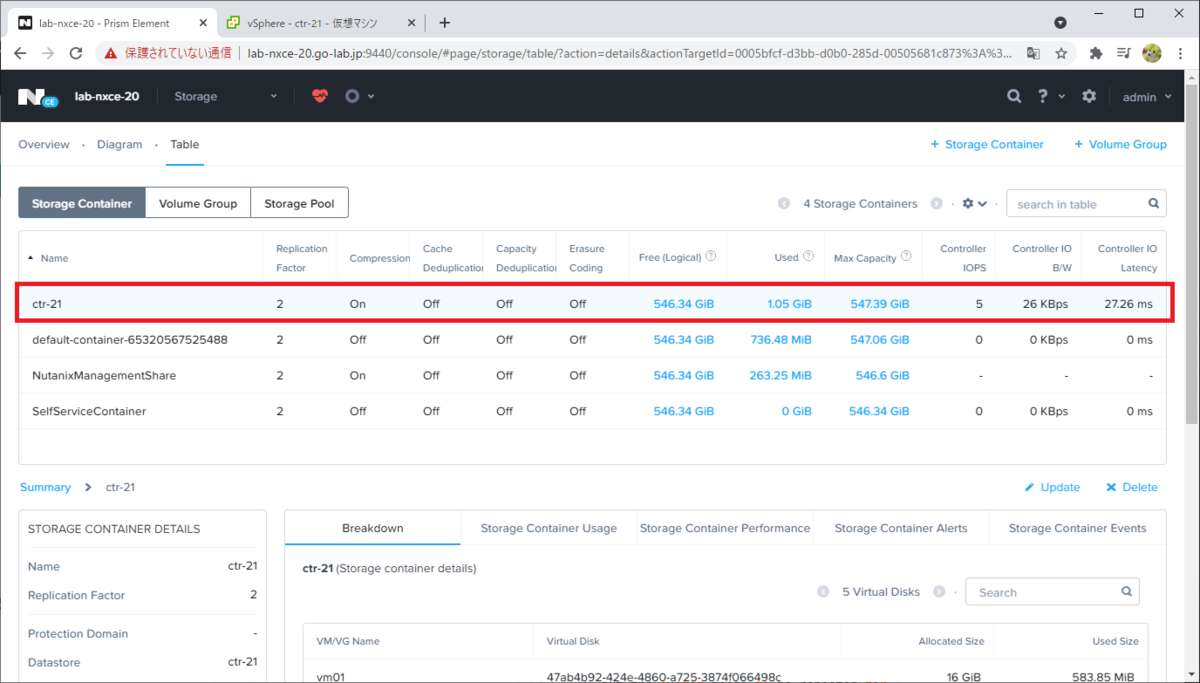Click 547.39 GiB max capacity value
The image size is (1200, 683).
(880, 303)
